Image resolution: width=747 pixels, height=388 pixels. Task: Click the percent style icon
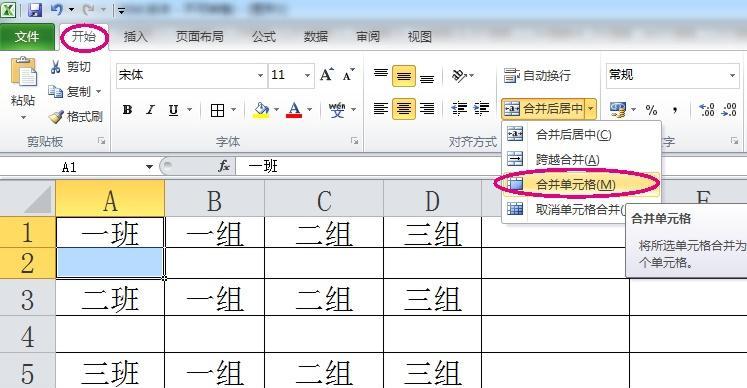[x=651, y=110]
